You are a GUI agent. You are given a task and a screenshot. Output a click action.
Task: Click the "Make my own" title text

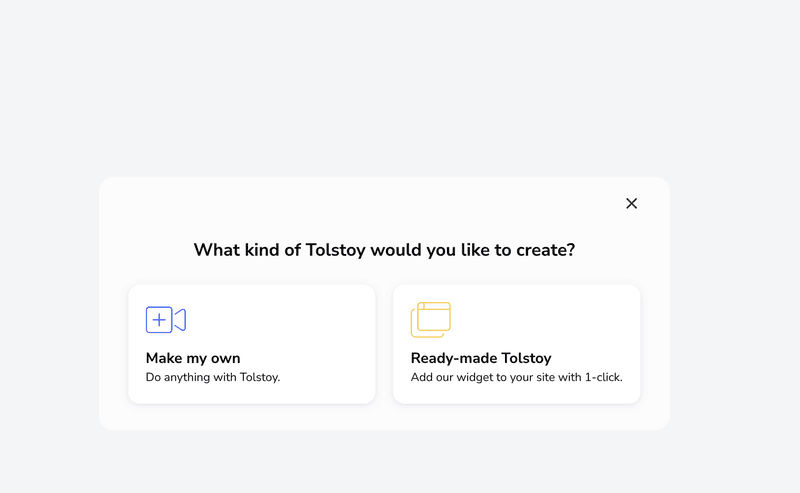(193, 358)
